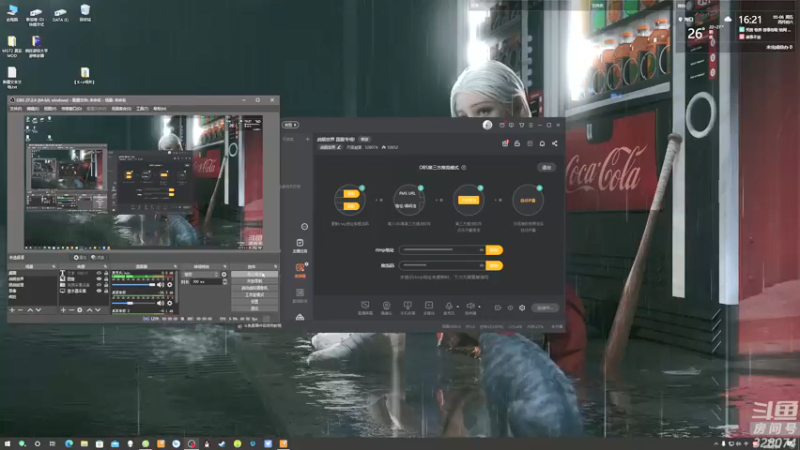Adjust the first audio volume slider in OBS mixer
Screen dimensions: 800x450
[134, 285]
